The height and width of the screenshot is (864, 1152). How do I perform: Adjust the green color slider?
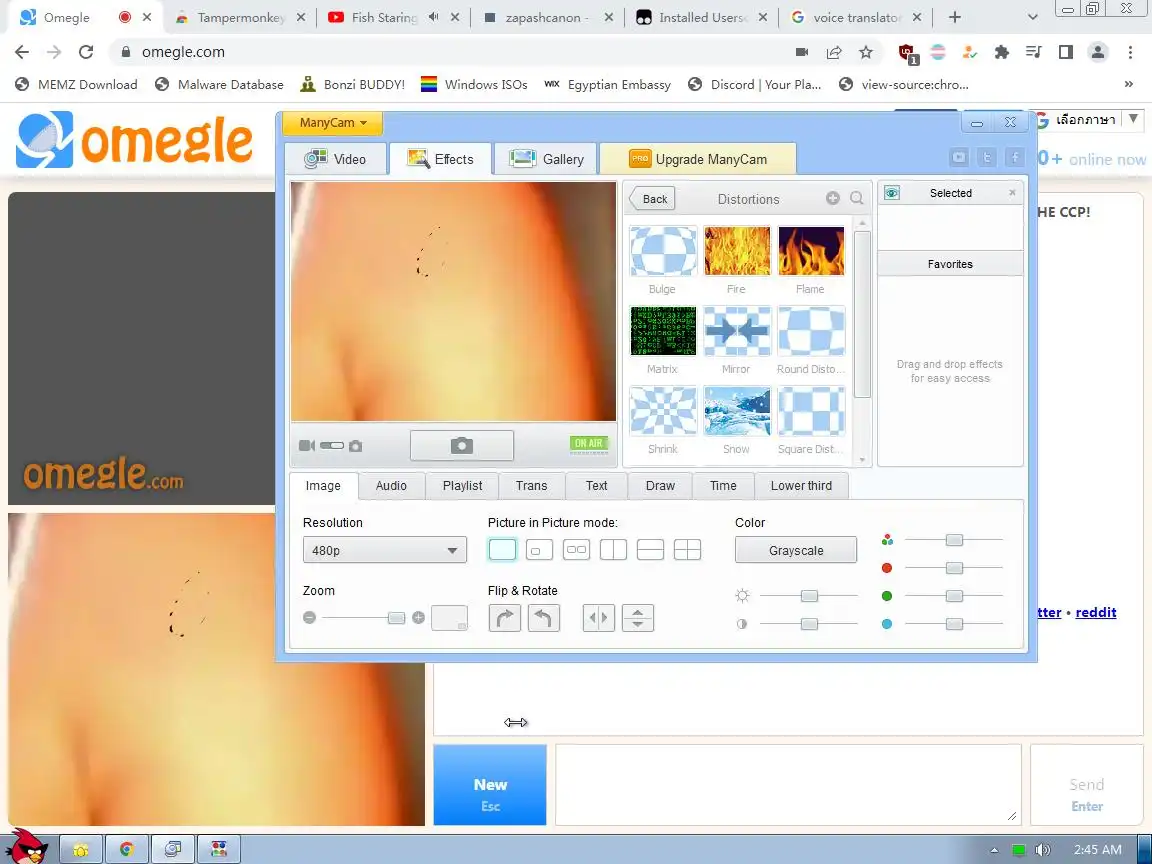954,596
